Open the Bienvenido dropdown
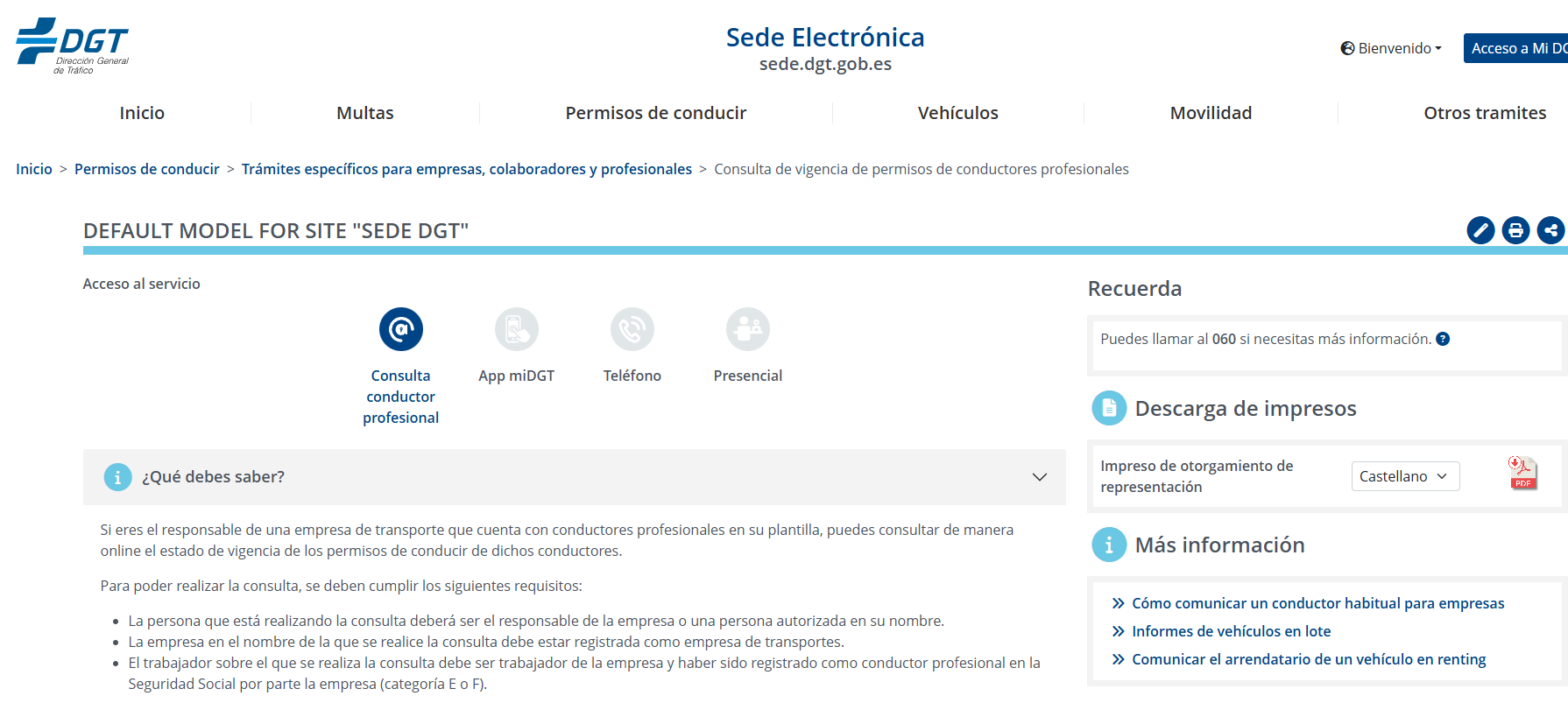The height and width of the screenshot is (710, 1568). pos(1391,48)
